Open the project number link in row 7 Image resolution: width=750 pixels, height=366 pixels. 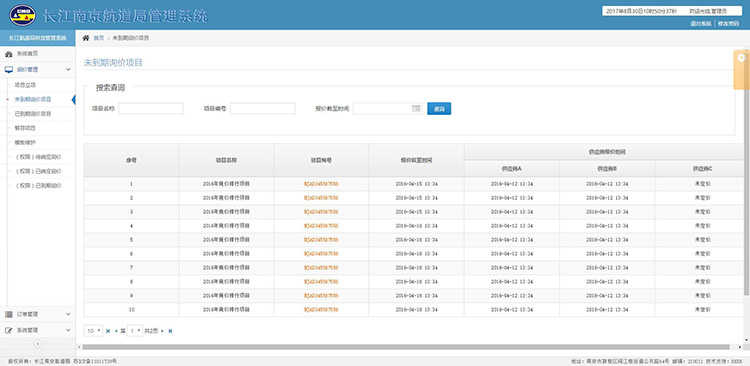[x=321, y=268]
